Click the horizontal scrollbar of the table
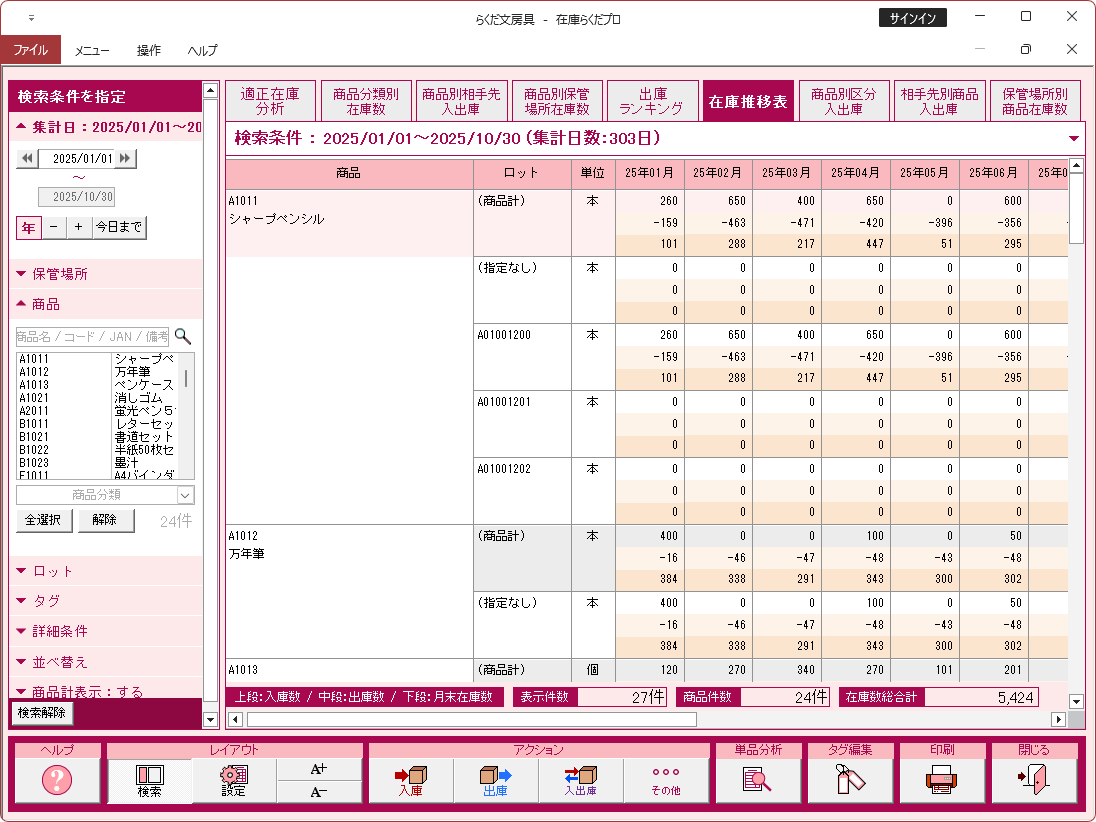This screenshot has width=1096, height=822. [x=470, y=719]
